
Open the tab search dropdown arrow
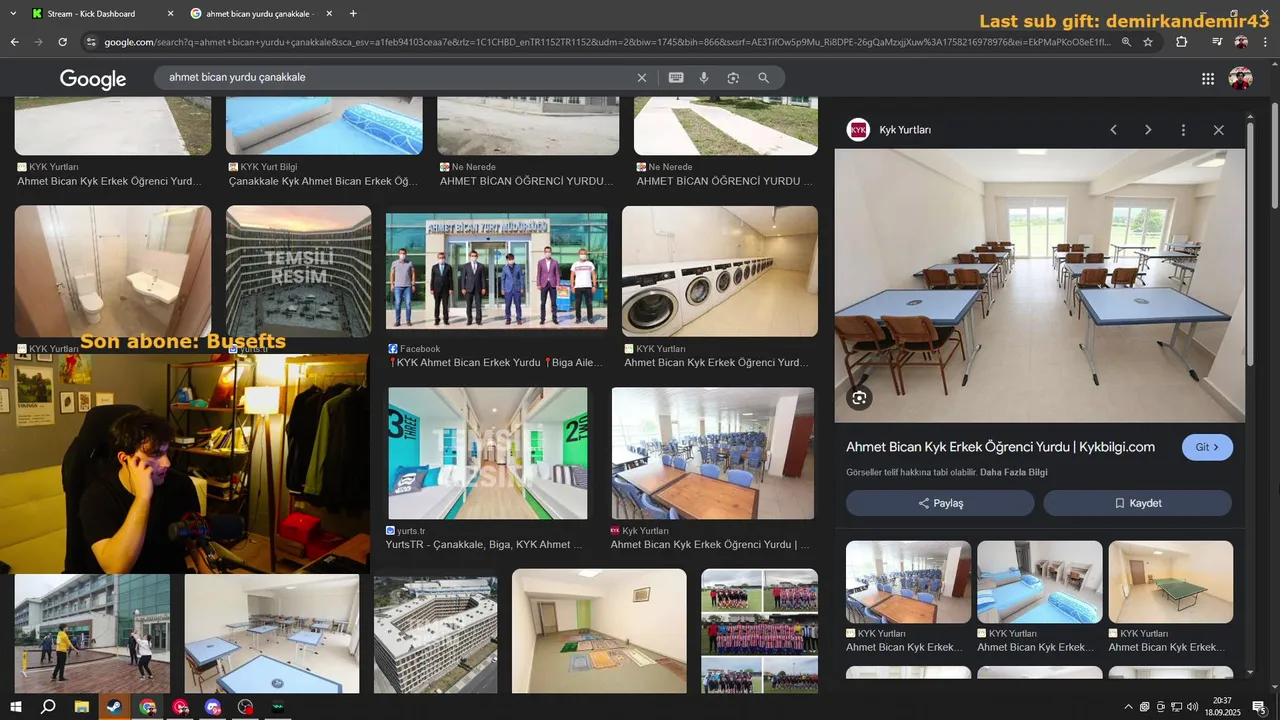(13, 14)
